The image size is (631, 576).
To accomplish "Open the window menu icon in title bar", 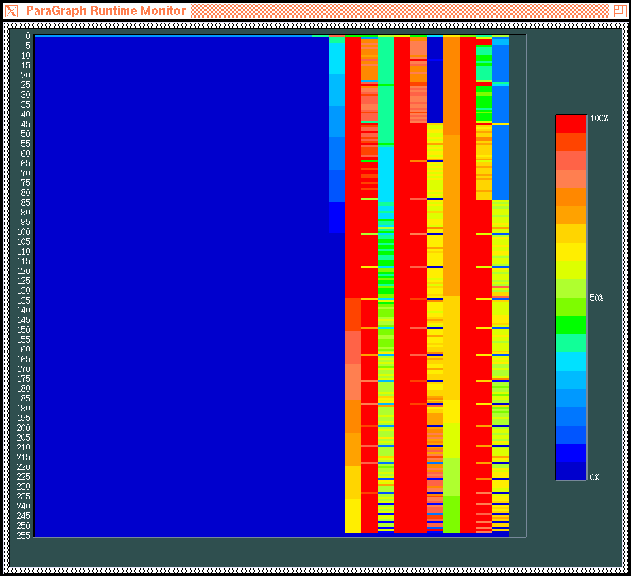I will pyautogui.click(x=11, y=10).
